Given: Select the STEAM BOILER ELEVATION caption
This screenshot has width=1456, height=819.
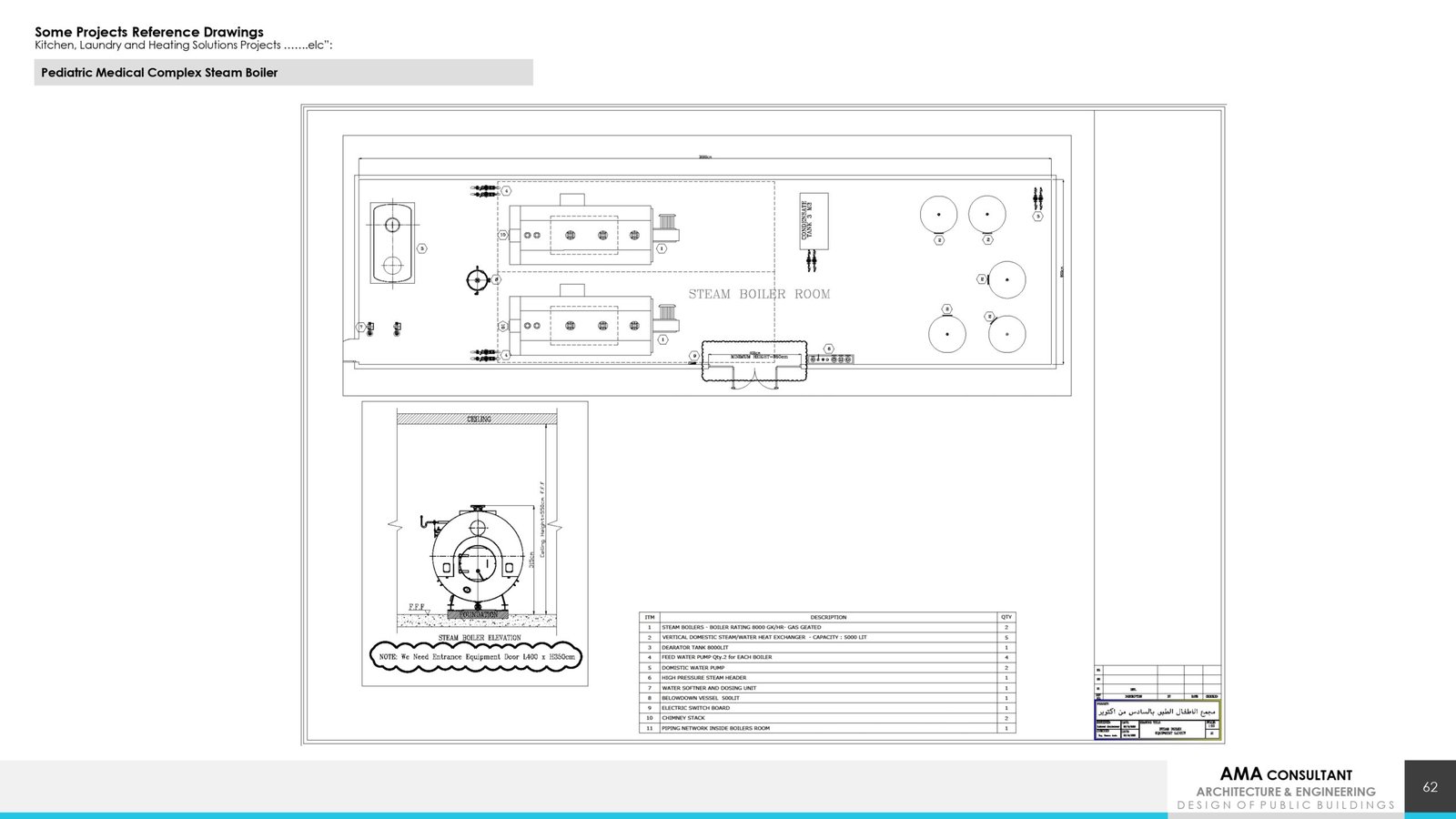Looking at the screenshot, I should tap(479, 638).
